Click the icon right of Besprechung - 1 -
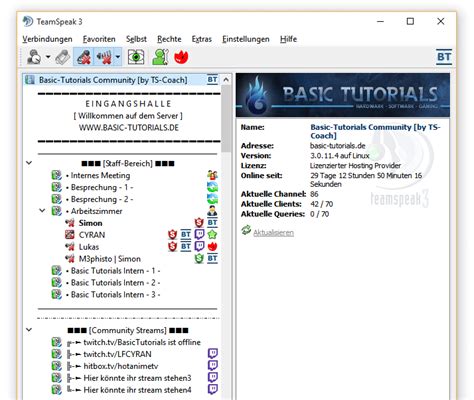 click(x=212, y=187)
